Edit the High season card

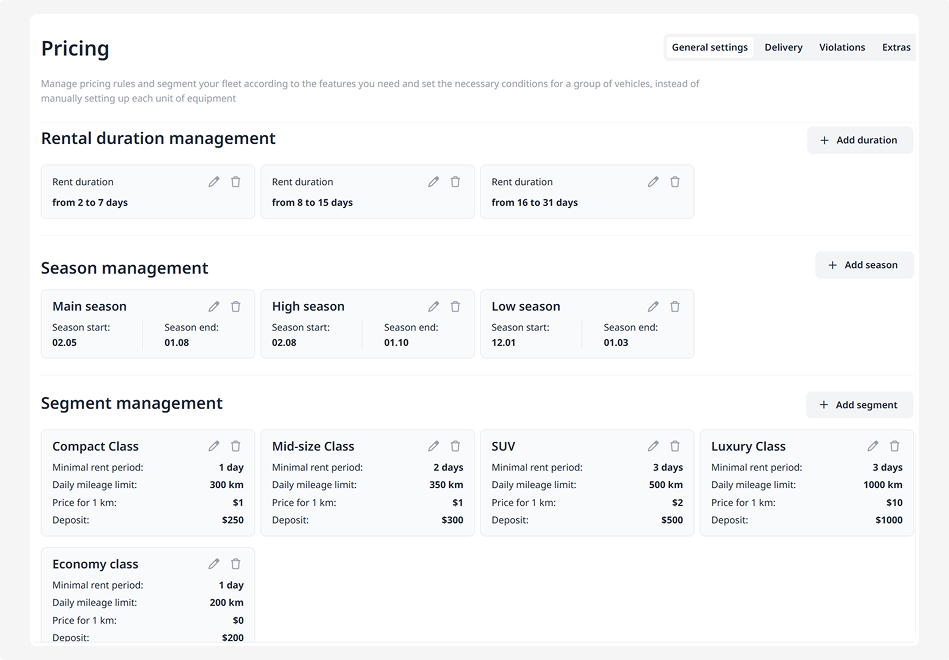(433, 307)
